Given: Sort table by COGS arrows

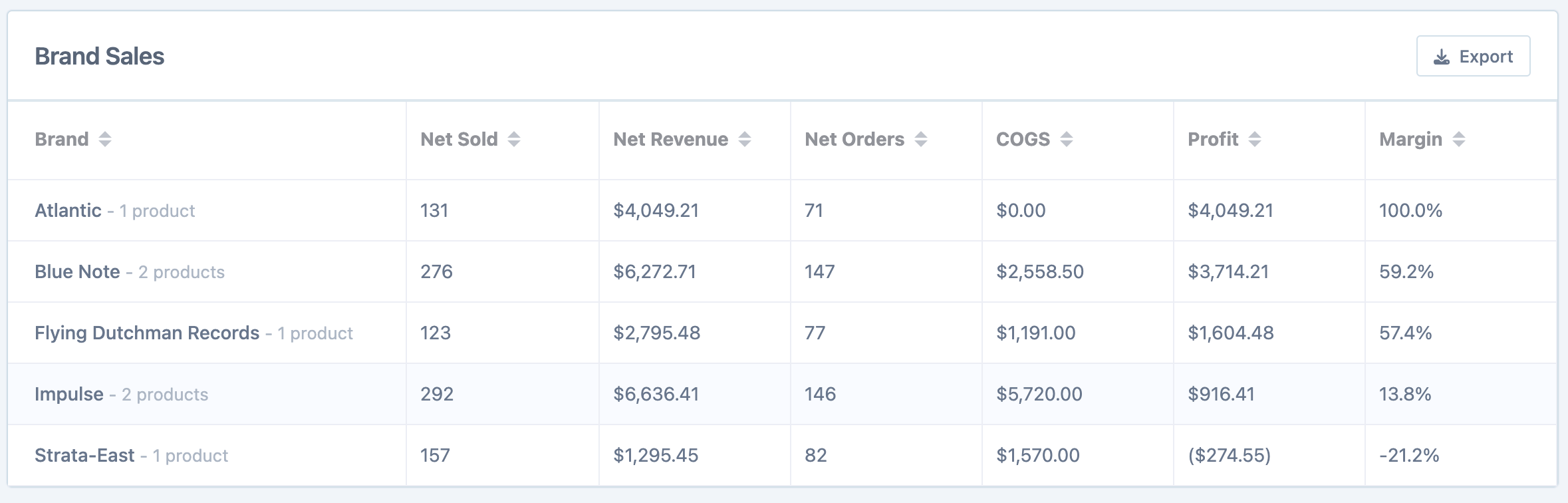Looking at the screenshot, I should (x=1067, y=139).
